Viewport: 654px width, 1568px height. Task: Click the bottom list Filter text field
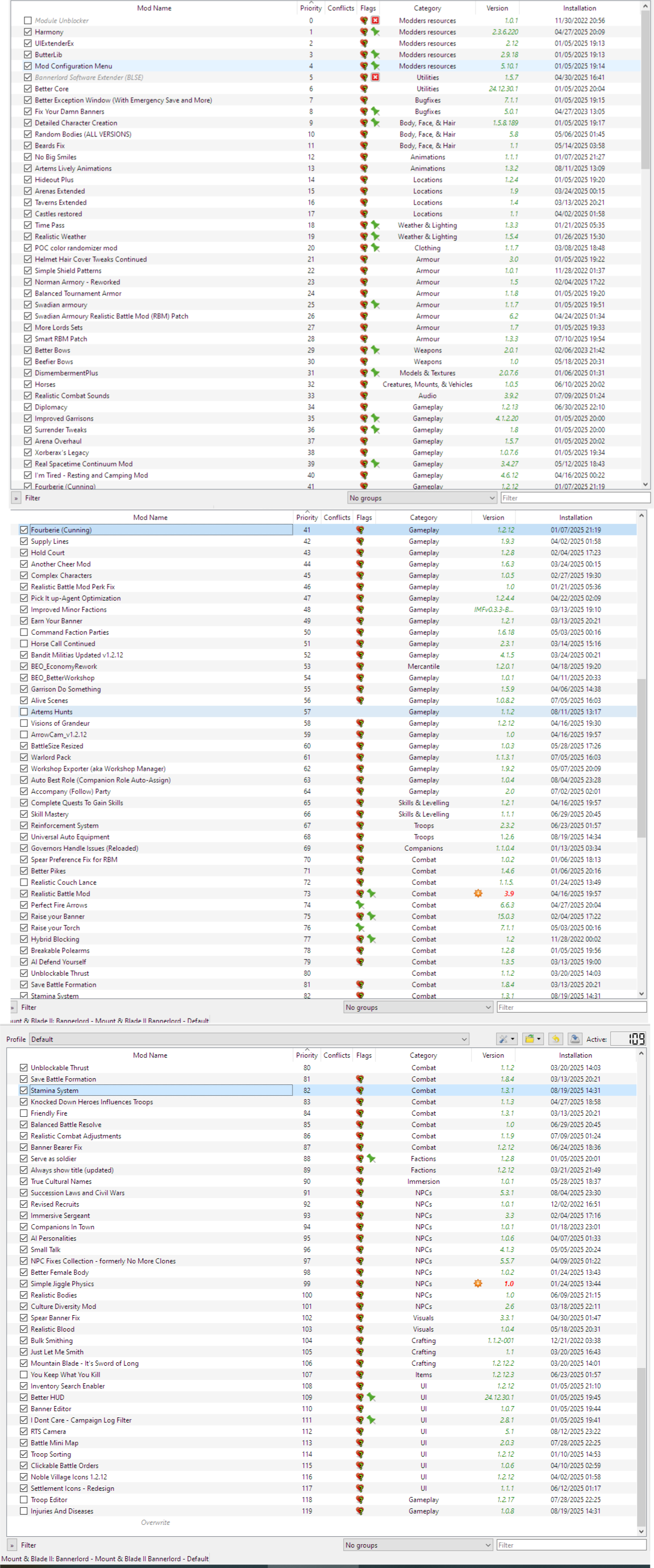click(571, 1545)
